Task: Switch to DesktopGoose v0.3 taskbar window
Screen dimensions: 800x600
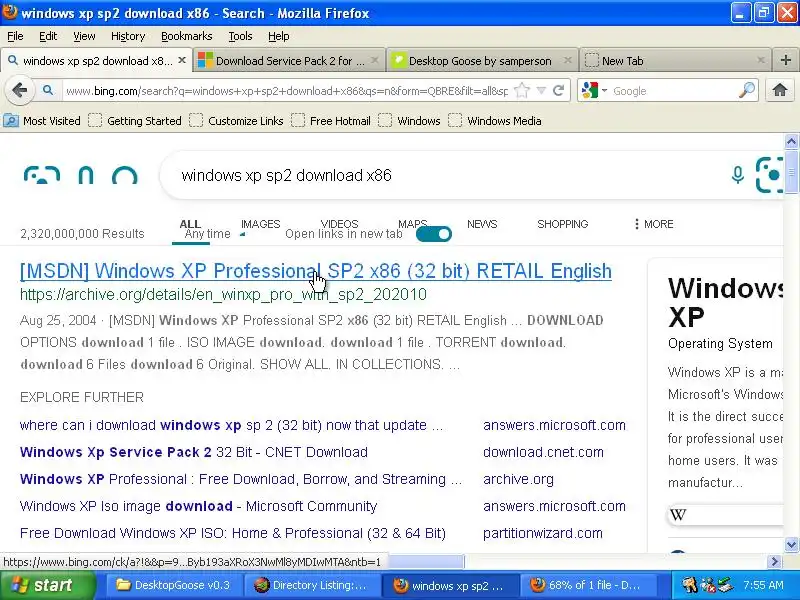Action: point(173,585)
